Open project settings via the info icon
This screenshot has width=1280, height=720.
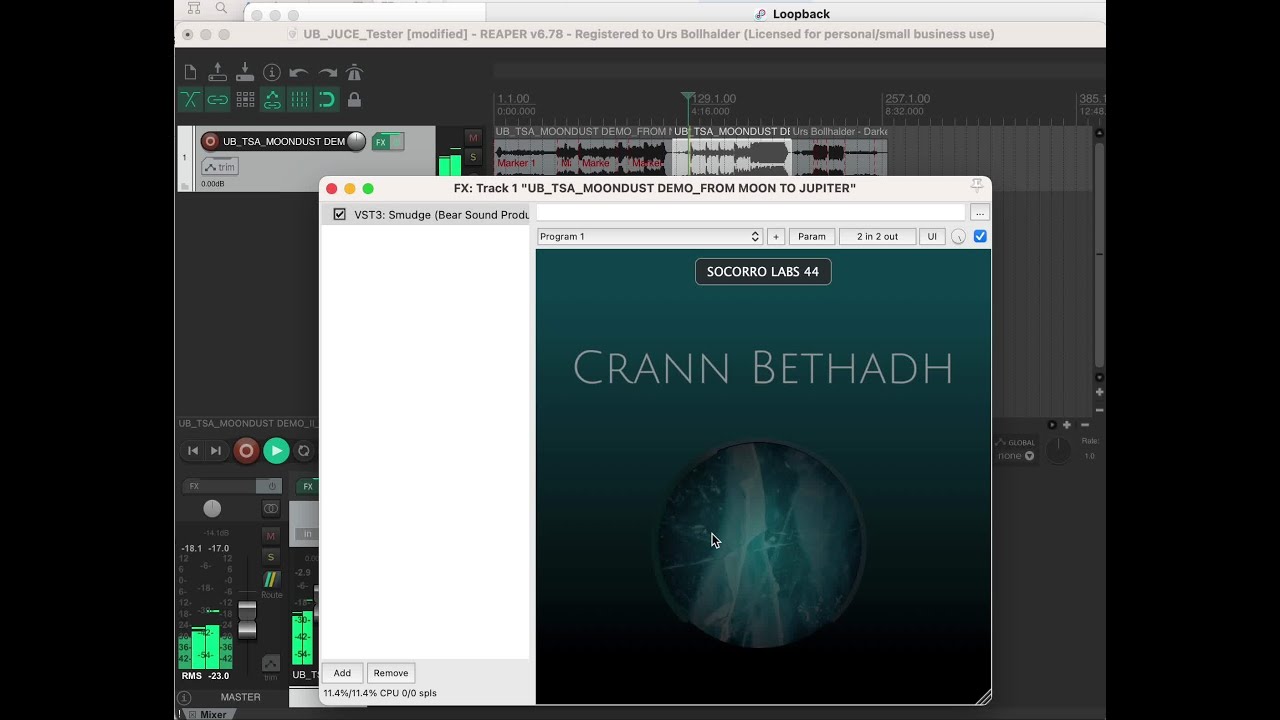[272, 72]
